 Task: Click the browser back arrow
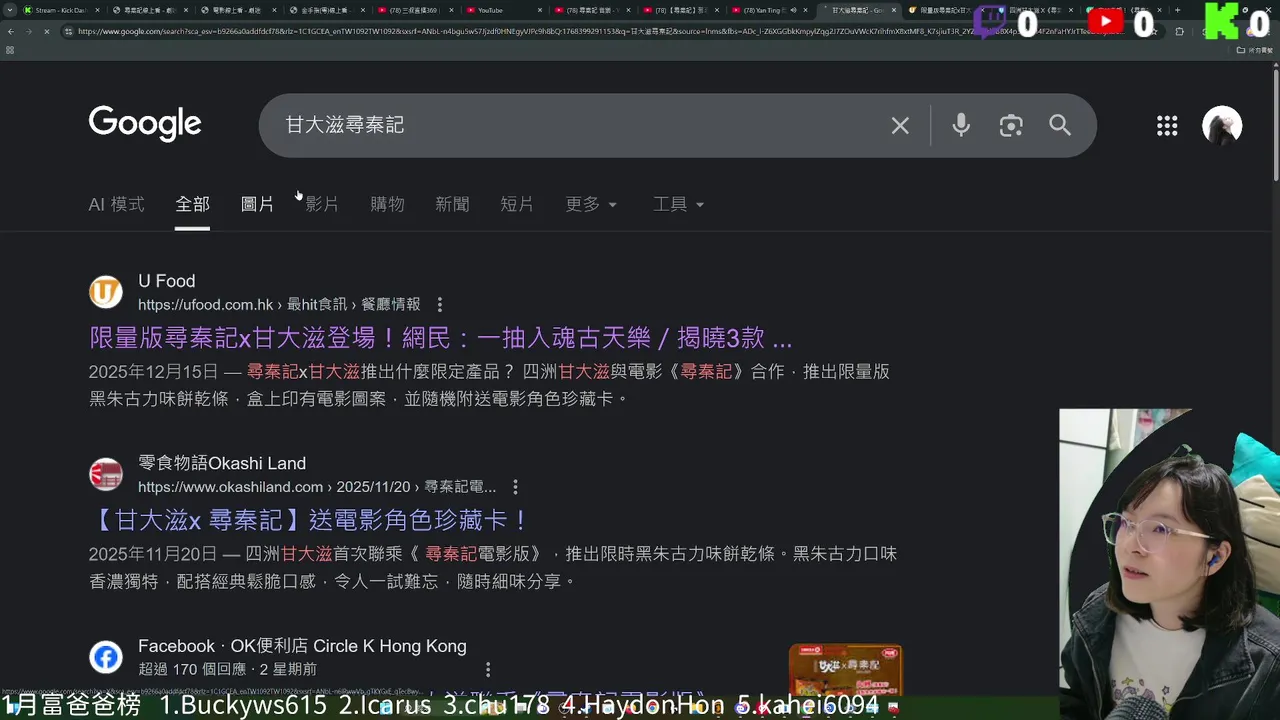pos(10,31)
